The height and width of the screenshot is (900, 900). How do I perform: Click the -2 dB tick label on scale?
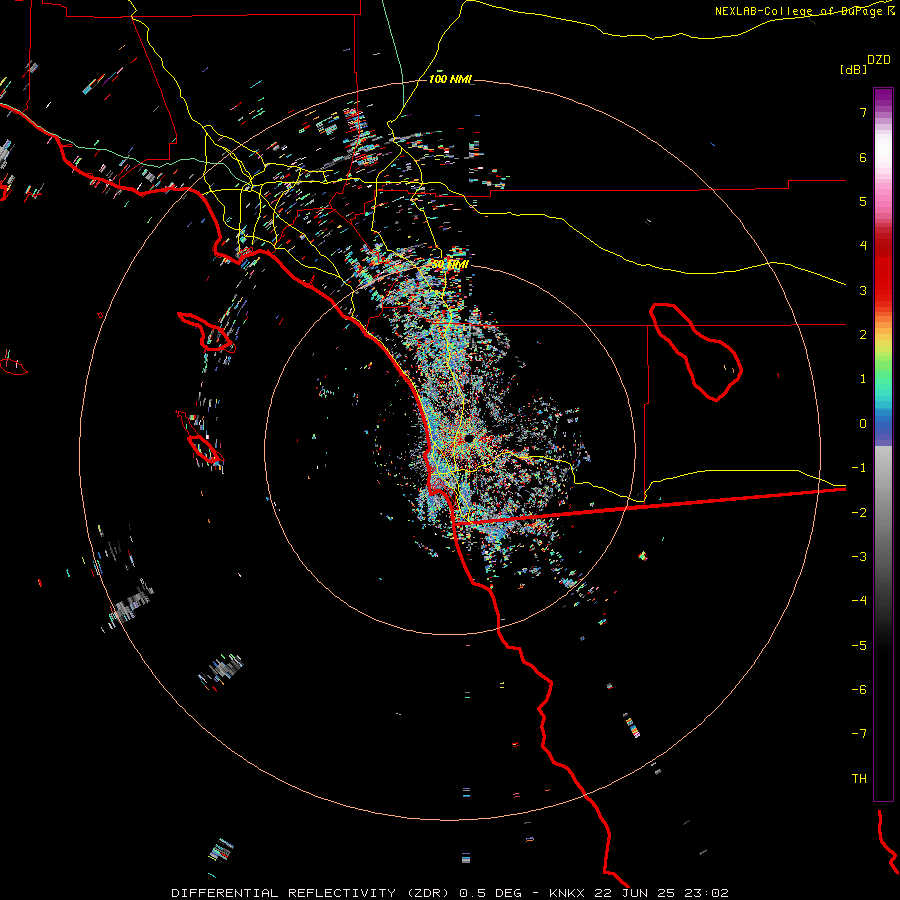click(x=859, y=513)
